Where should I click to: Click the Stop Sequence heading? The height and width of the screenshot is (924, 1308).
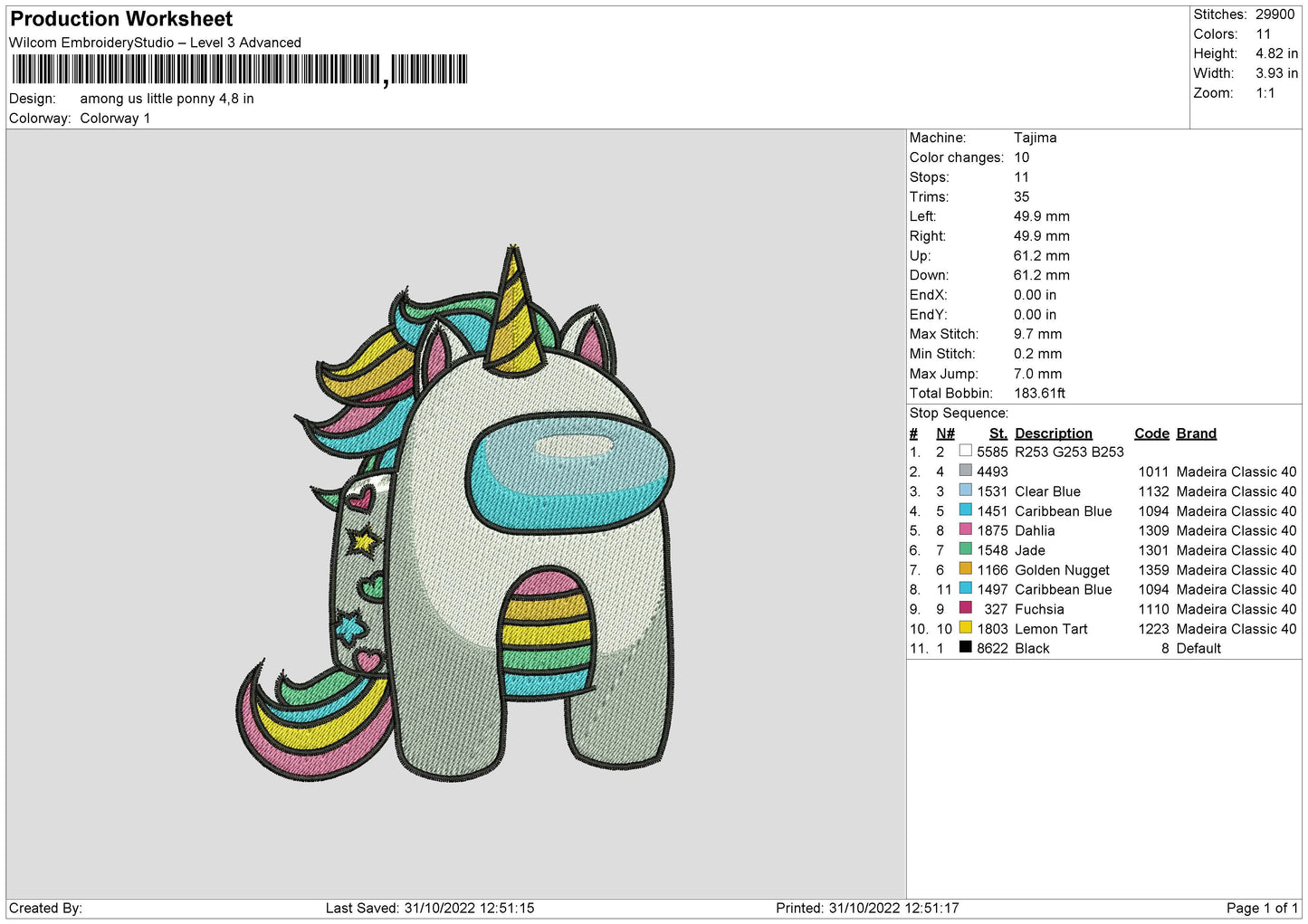[959, 414]
